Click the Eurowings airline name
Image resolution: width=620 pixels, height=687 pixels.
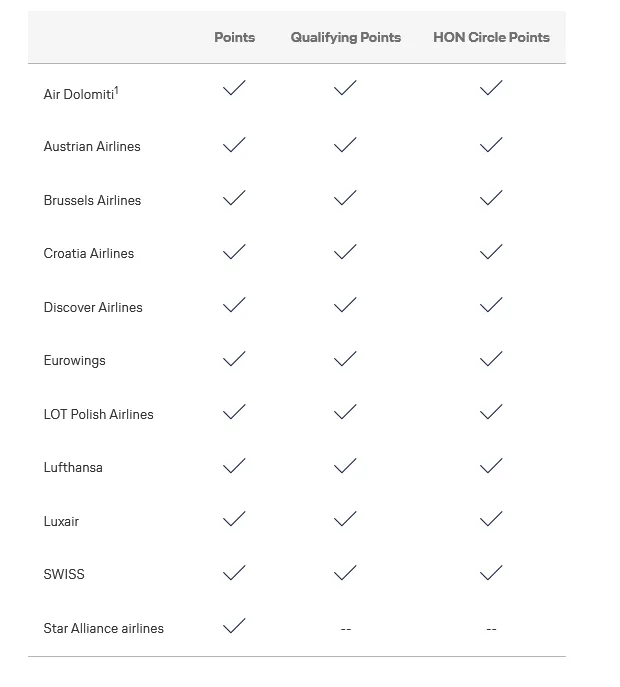[x=74, y=360]
